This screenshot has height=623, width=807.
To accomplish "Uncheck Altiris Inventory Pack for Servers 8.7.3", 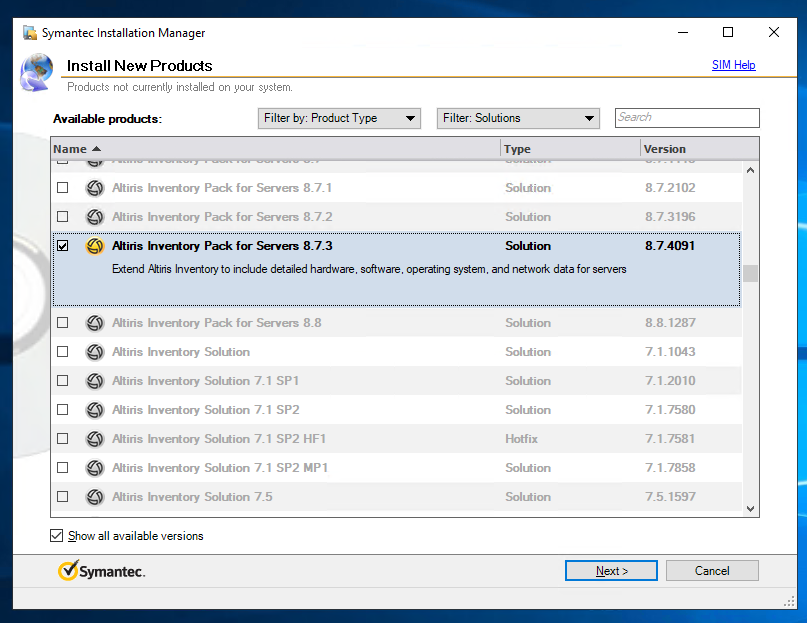I will tap(62, 246).
